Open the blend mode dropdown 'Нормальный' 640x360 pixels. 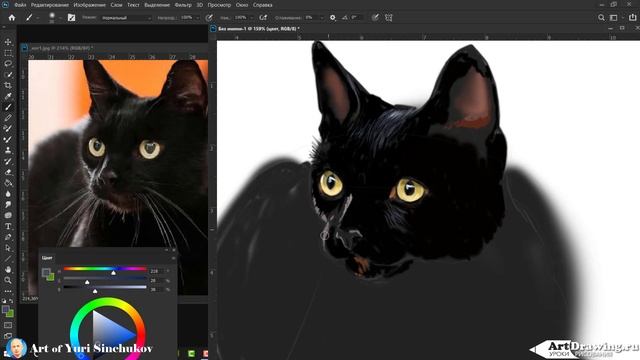[126, 18]
